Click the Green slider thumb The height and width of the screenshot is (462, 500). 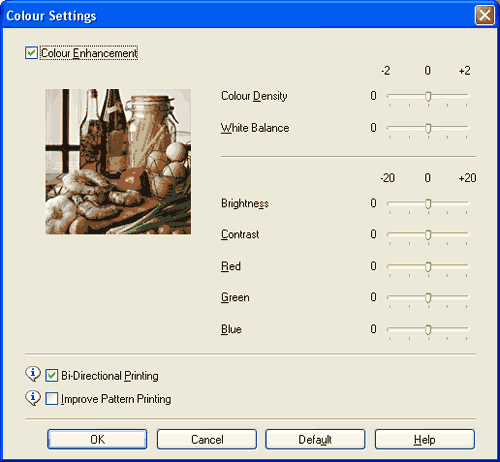(x=428, y=297)
